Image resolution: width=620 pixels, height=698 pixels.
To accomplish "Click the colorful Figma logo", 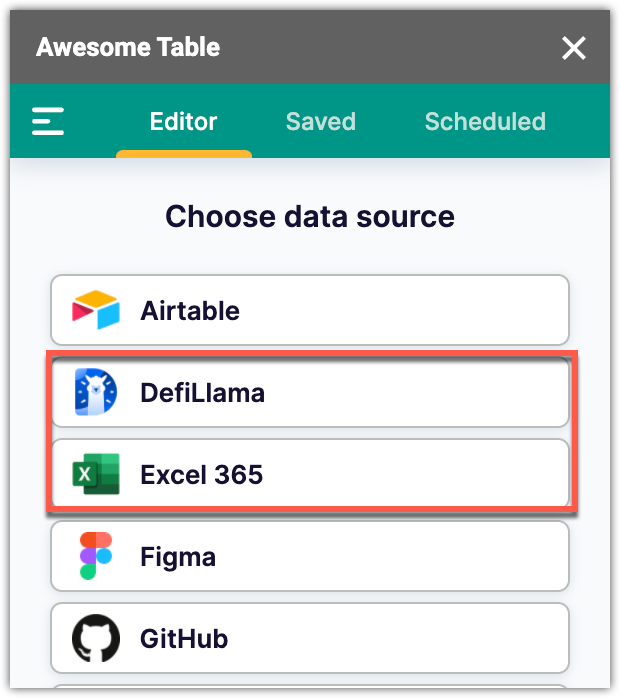I will point(96,556).
